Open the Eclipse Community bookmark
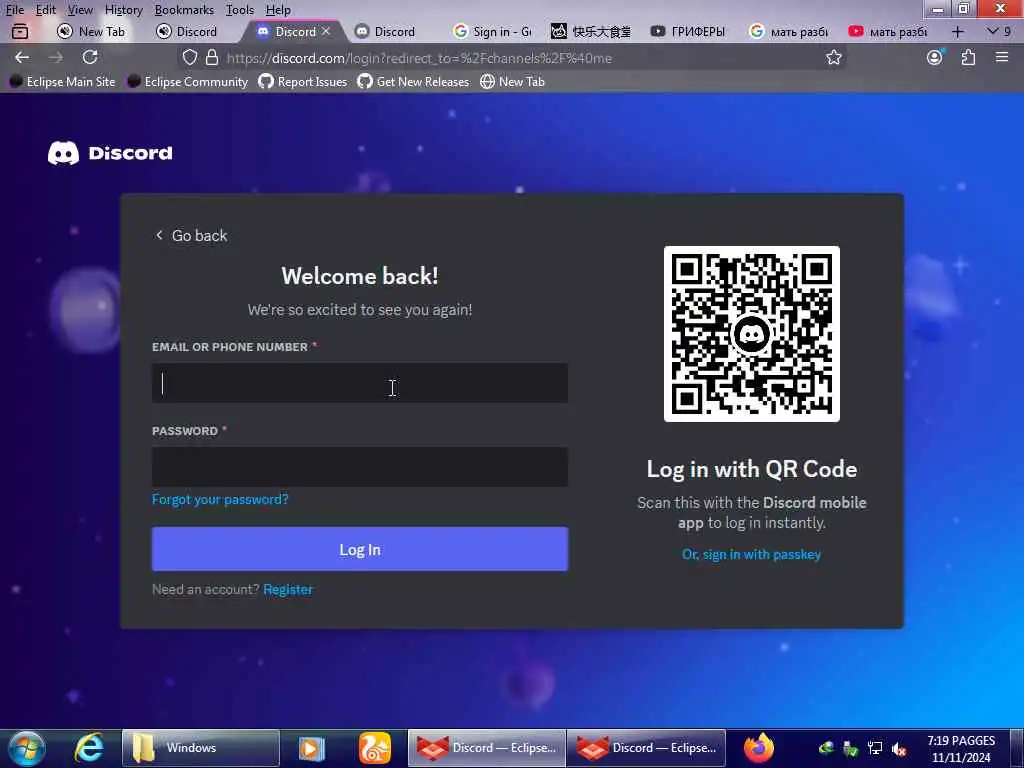 [x=188, y=82]
